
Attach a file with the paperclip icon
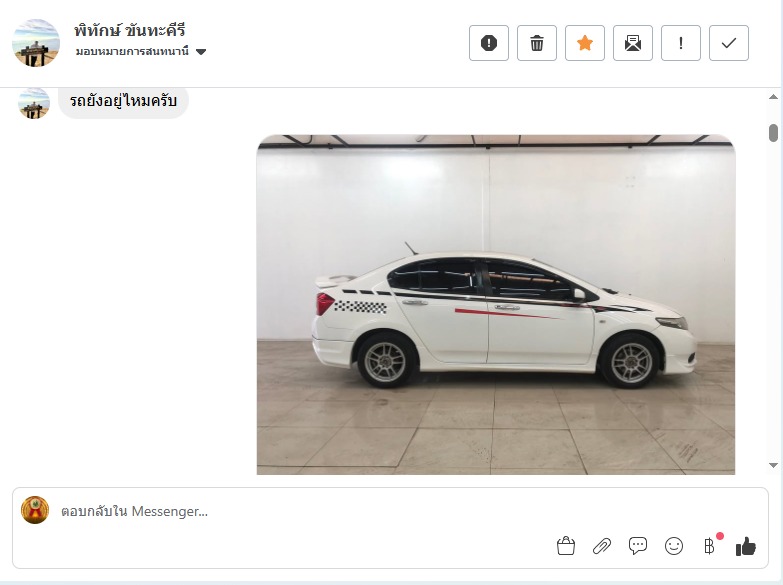(602, 546)
